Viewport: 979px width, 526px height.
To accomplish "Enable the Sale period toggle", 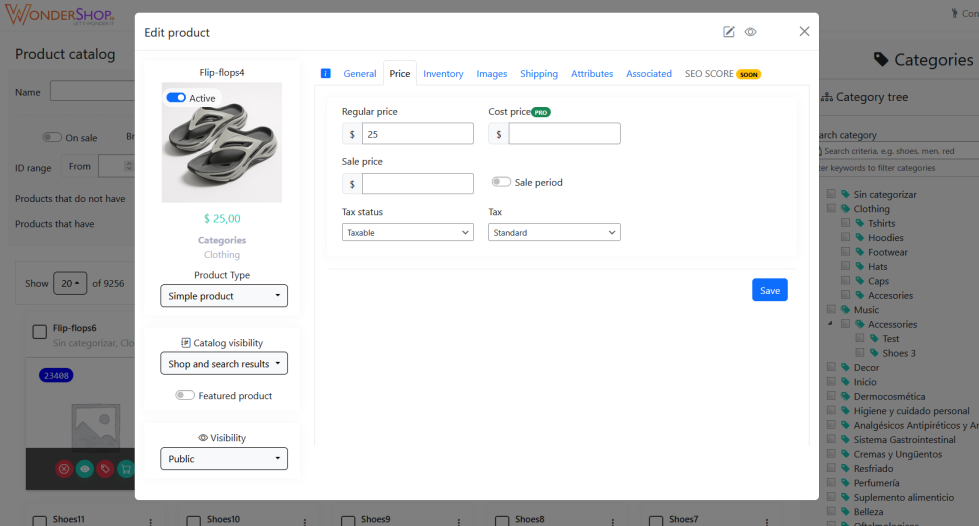I will click(x=501, y=182).
